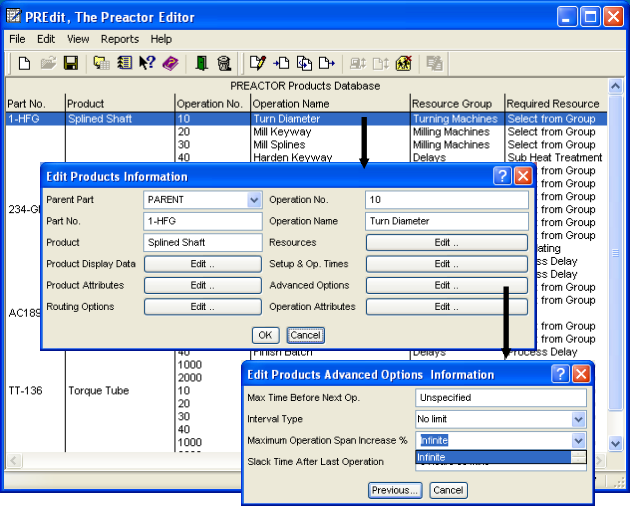Open the Help menu

click(x=161, y=39)
